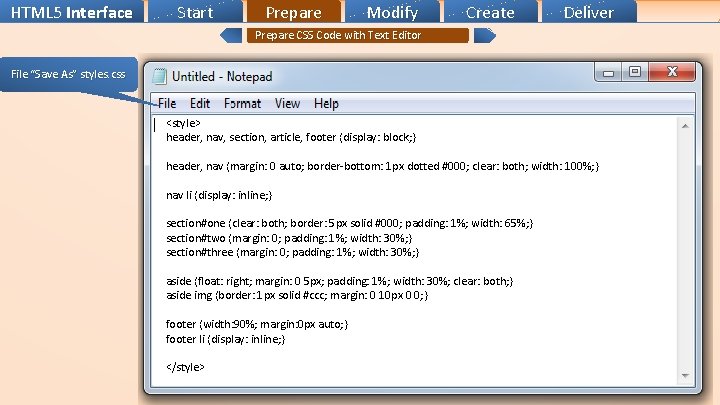Open Notepad Help menu
Image resolution: width=720 pixels, height=405 pixels.
[326, 104]
